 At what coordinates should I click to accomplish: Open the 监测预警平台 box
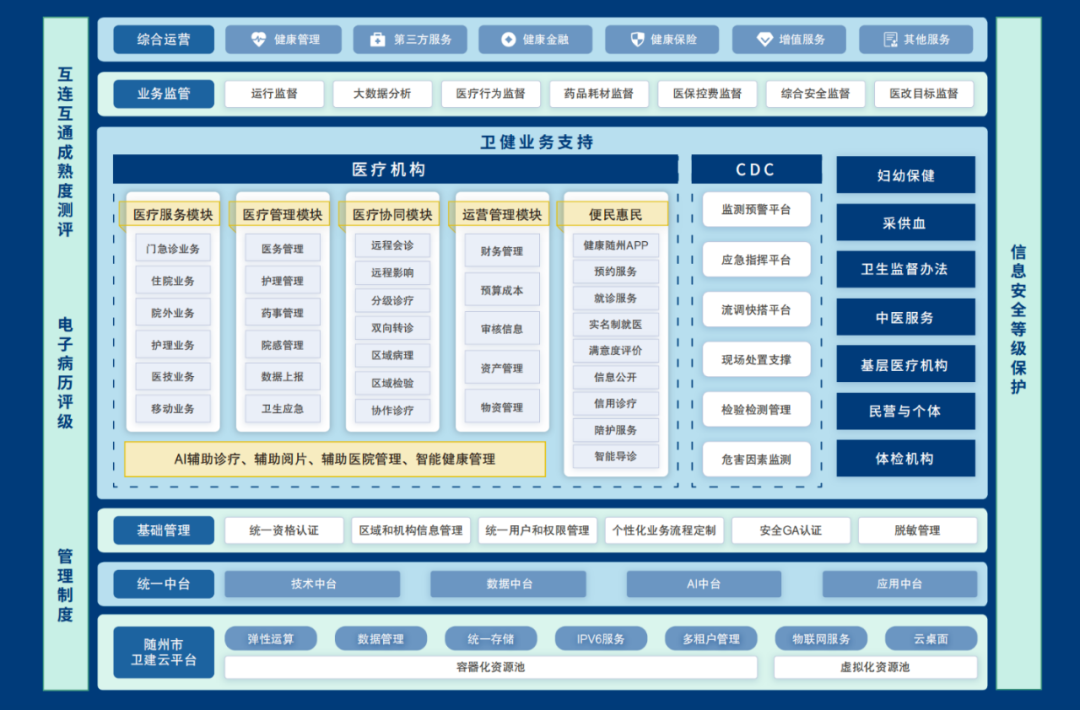tap(756, 210)
